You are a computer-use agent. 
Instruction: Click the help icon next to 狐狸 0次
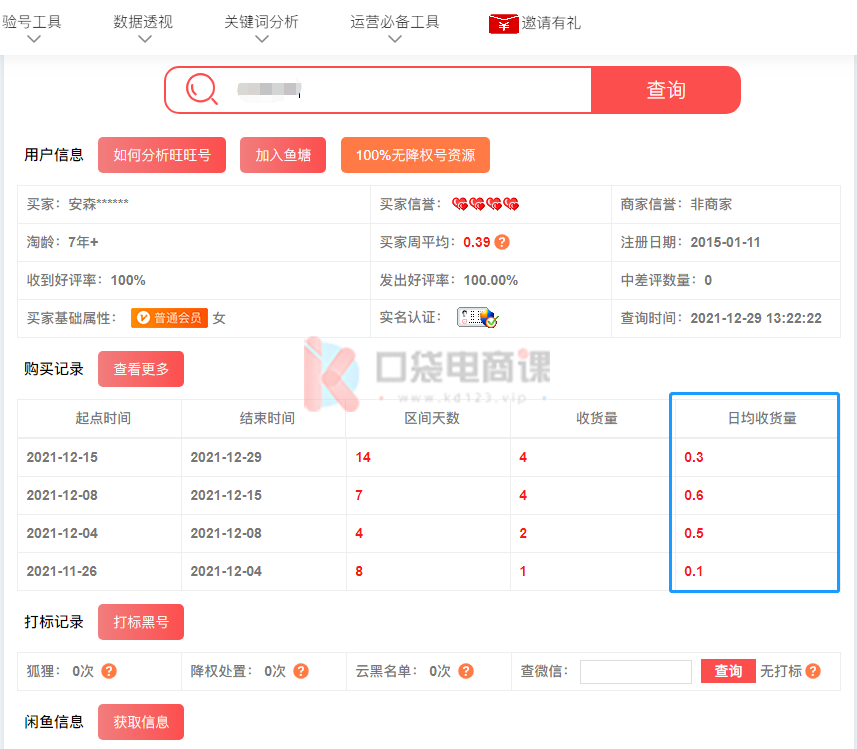109,671
